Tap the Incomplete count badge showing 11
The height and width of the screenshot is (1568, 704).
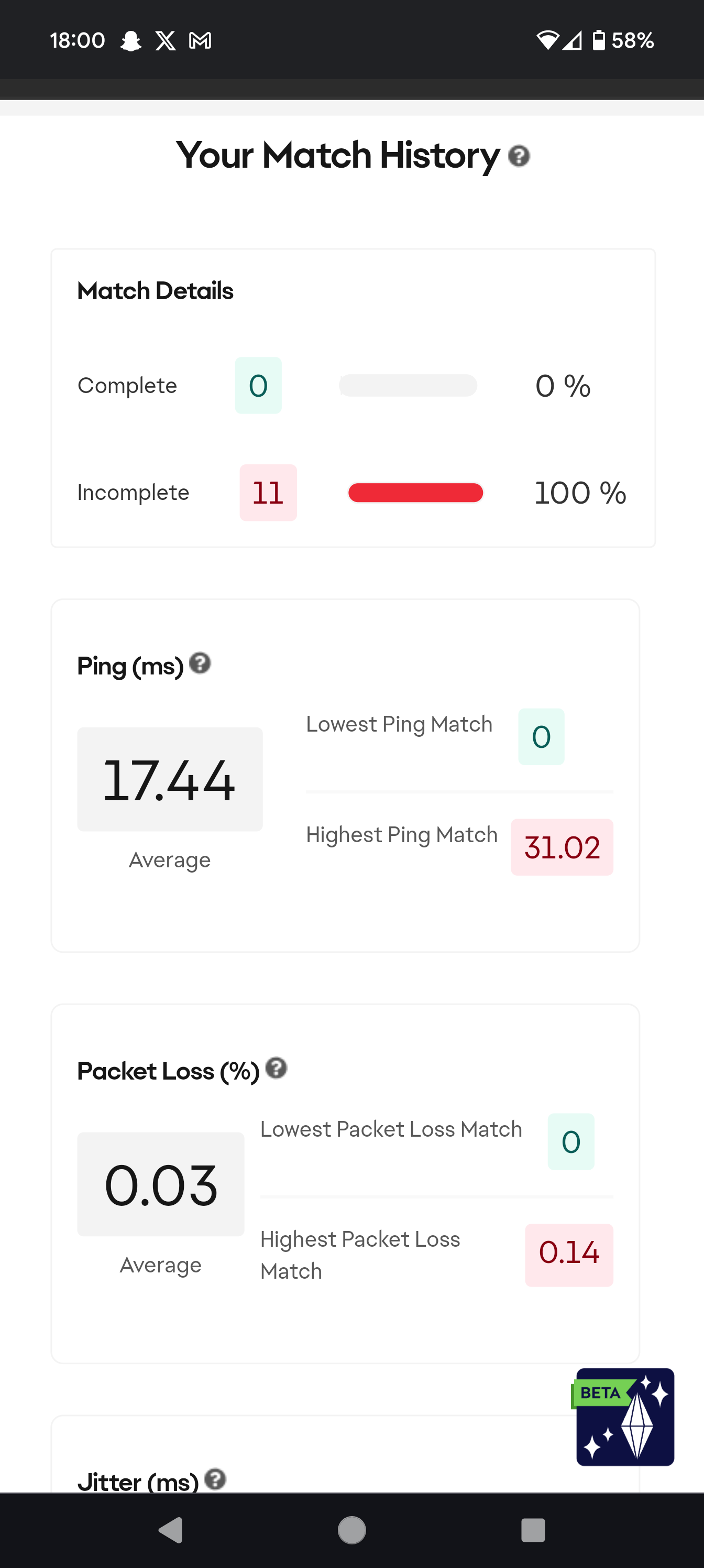pos(268,493)
